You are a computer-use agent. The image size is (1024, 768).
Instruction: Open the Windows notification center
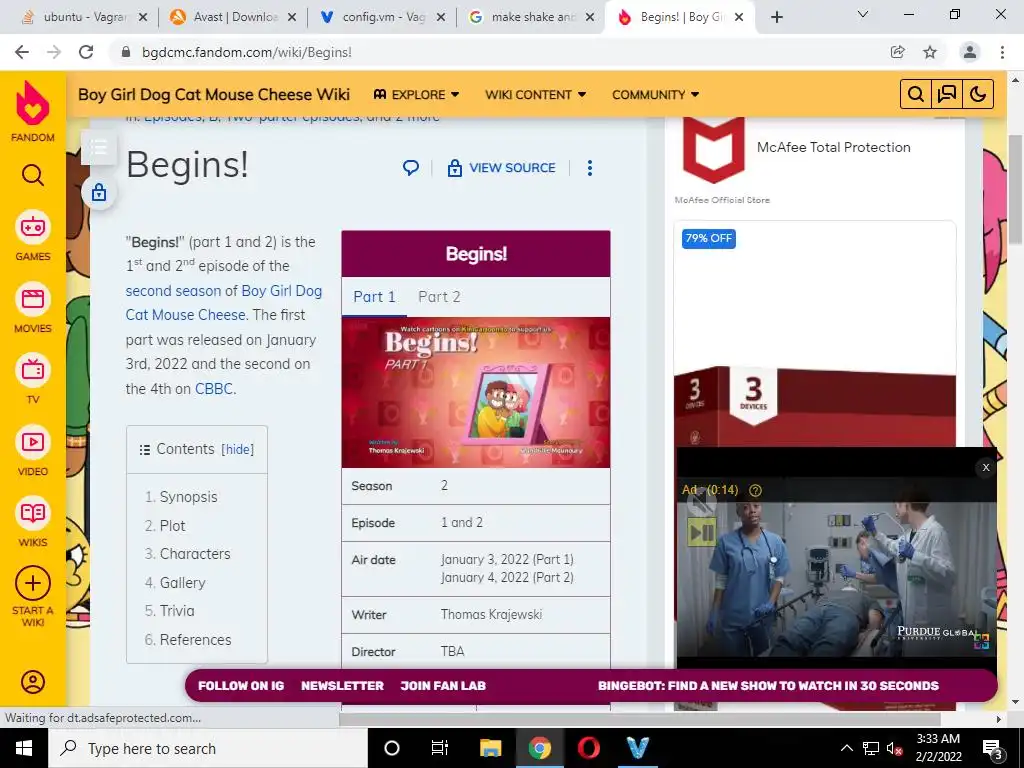(x=993, y=748)
